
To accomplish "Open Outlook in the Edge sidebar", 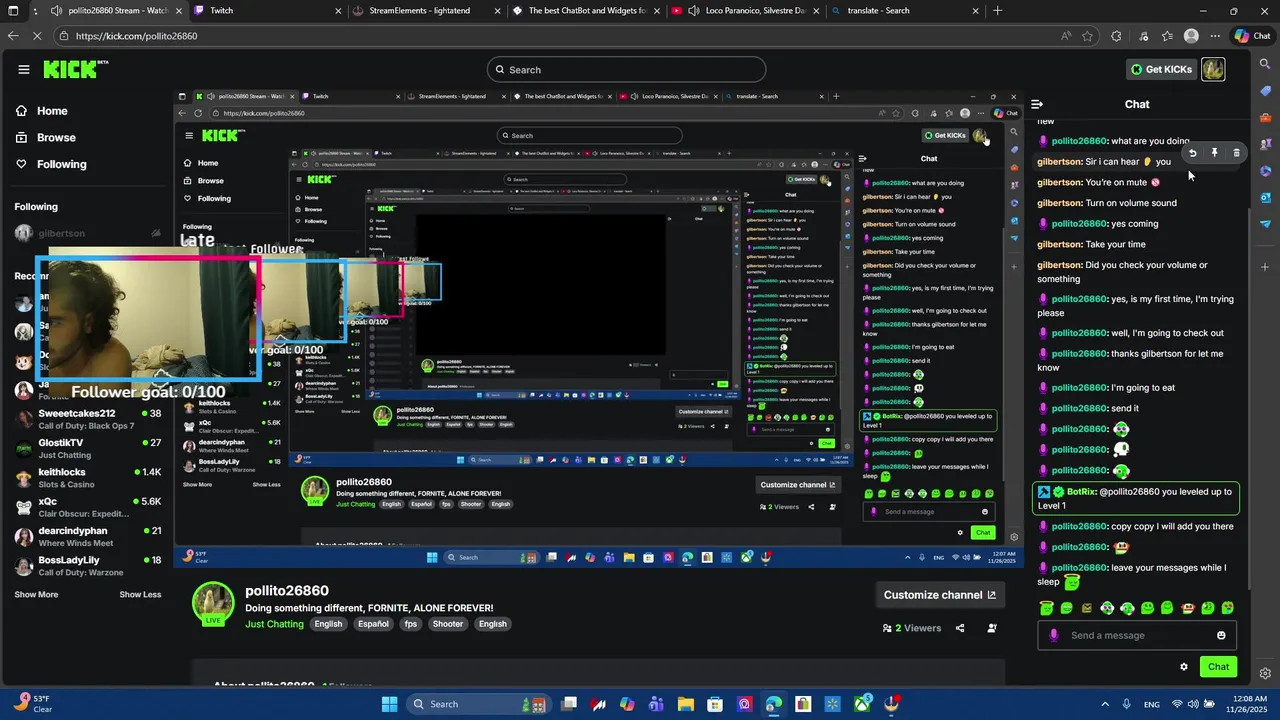I will [1265, 197].
